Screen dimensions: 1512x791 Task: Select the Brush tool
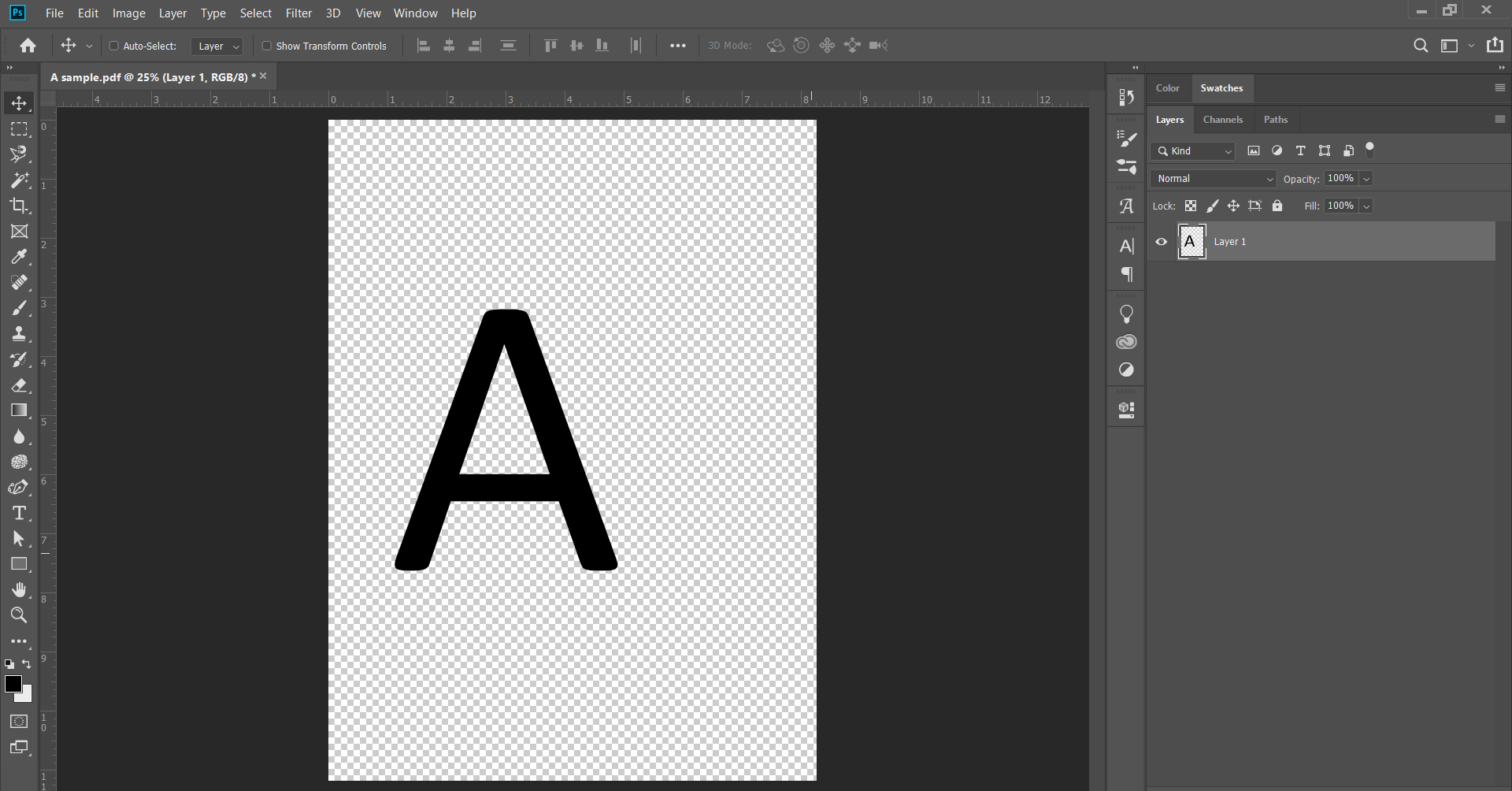coord(19,308)
